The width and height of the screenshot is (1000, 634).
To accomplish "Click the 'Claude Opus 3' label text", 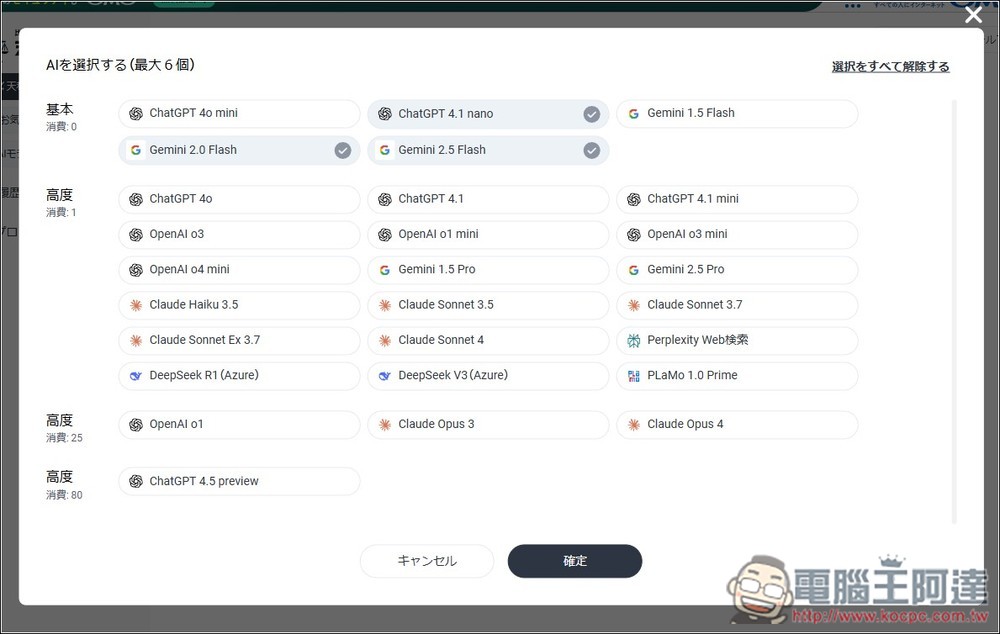I will 436,424.
